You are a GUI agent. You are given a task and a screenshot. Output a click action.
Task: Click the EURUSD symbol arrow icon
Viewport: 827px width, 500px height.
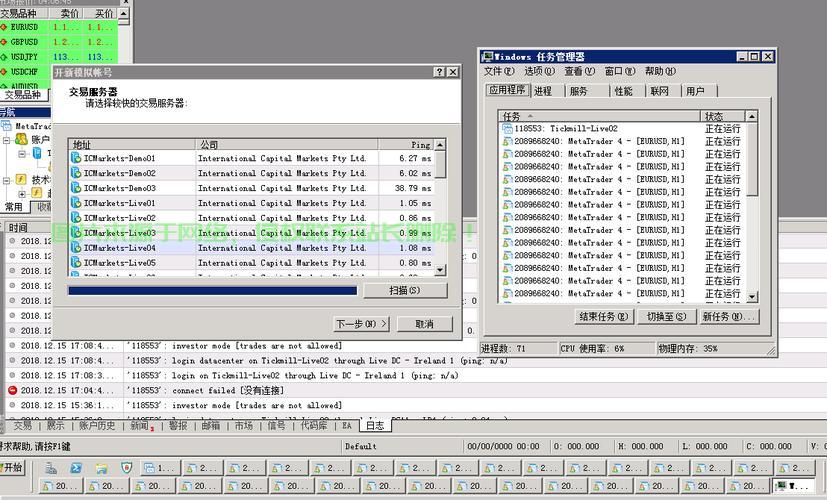(4, 28)
